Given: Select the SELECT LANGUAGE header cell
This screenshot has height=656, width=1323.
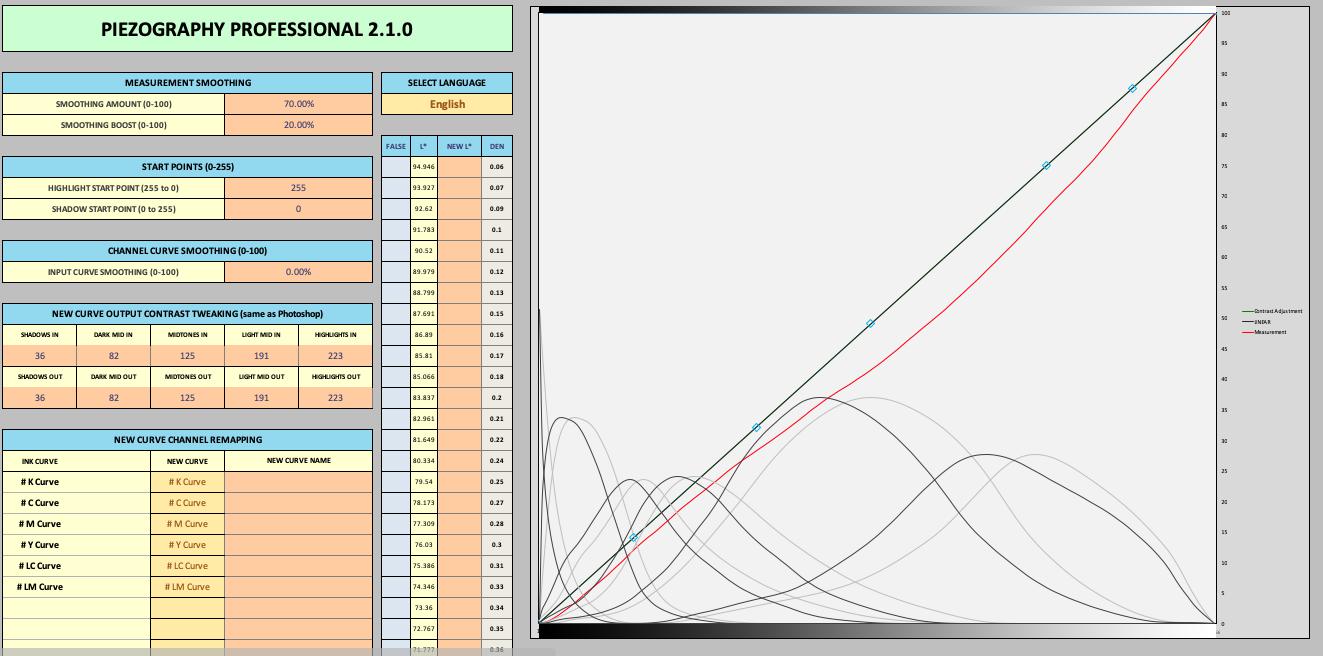Looking at the screenshot, I should (x=447, y=83).
